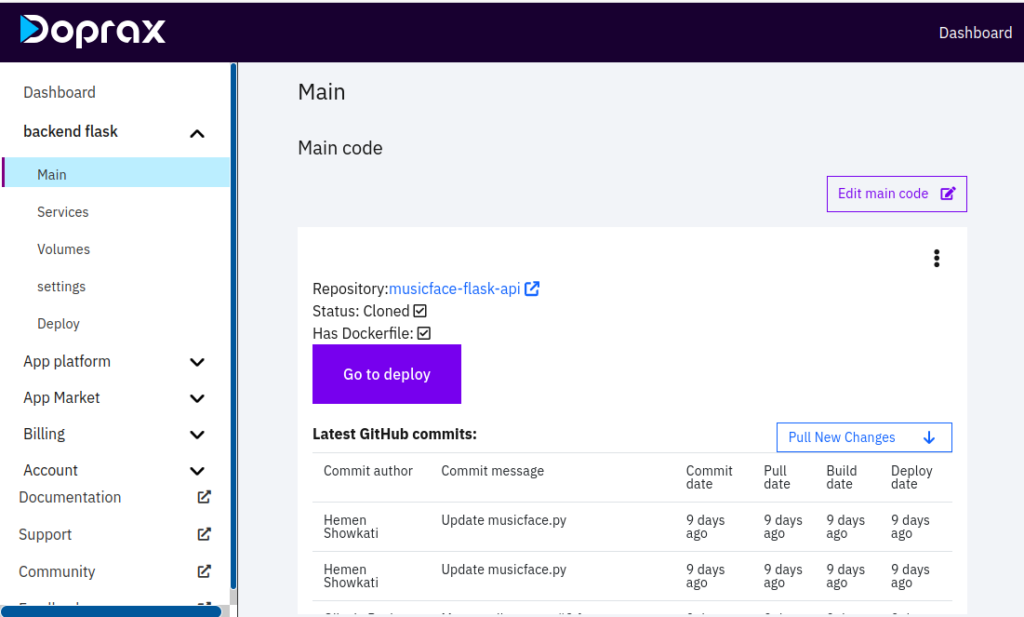Toggle the Status: Cloned checkbox
Screen dimensions: 1024x617
pyautogui.click(x=420, y=311)
